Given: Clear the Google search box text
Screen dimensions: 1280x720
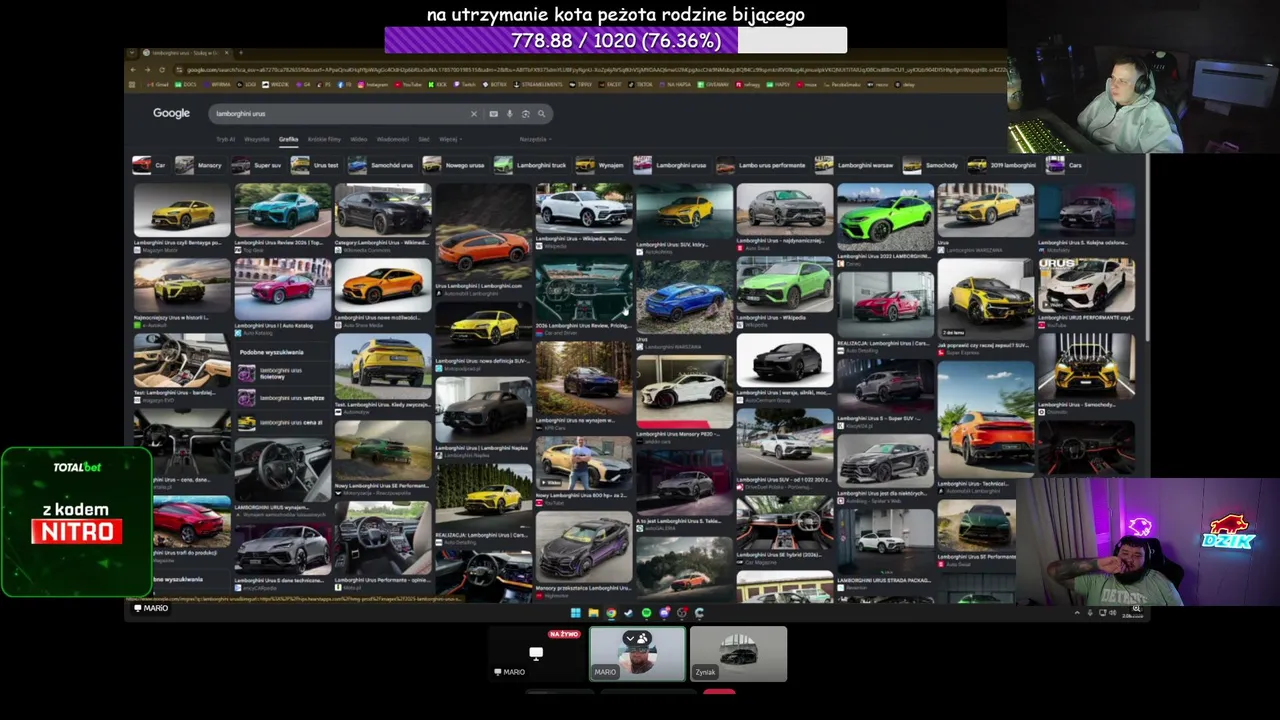Looking at the screenshot, I should click(474, 114).
